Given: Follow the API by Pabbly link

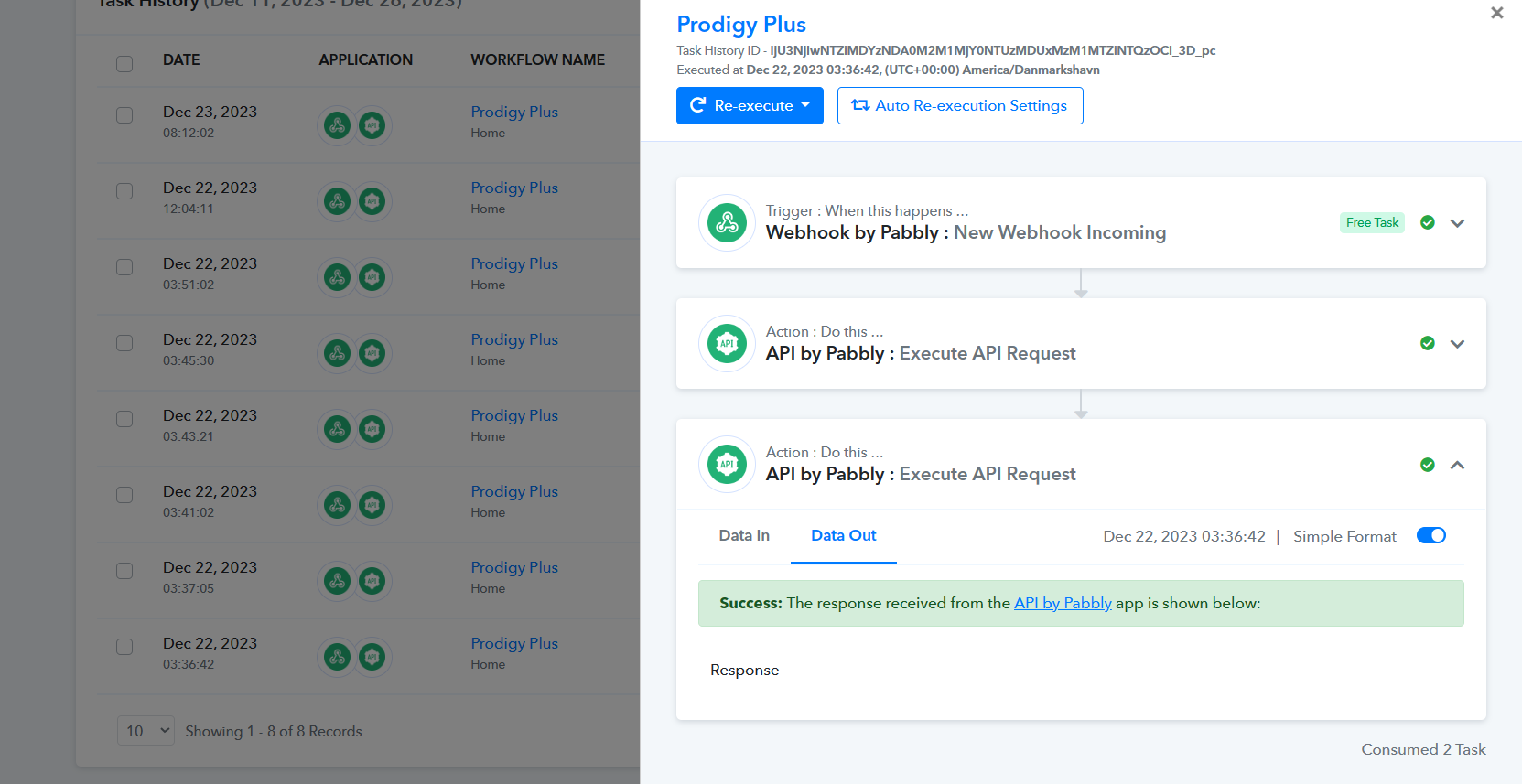Looking at the screenshot, I should point(1063,603).
